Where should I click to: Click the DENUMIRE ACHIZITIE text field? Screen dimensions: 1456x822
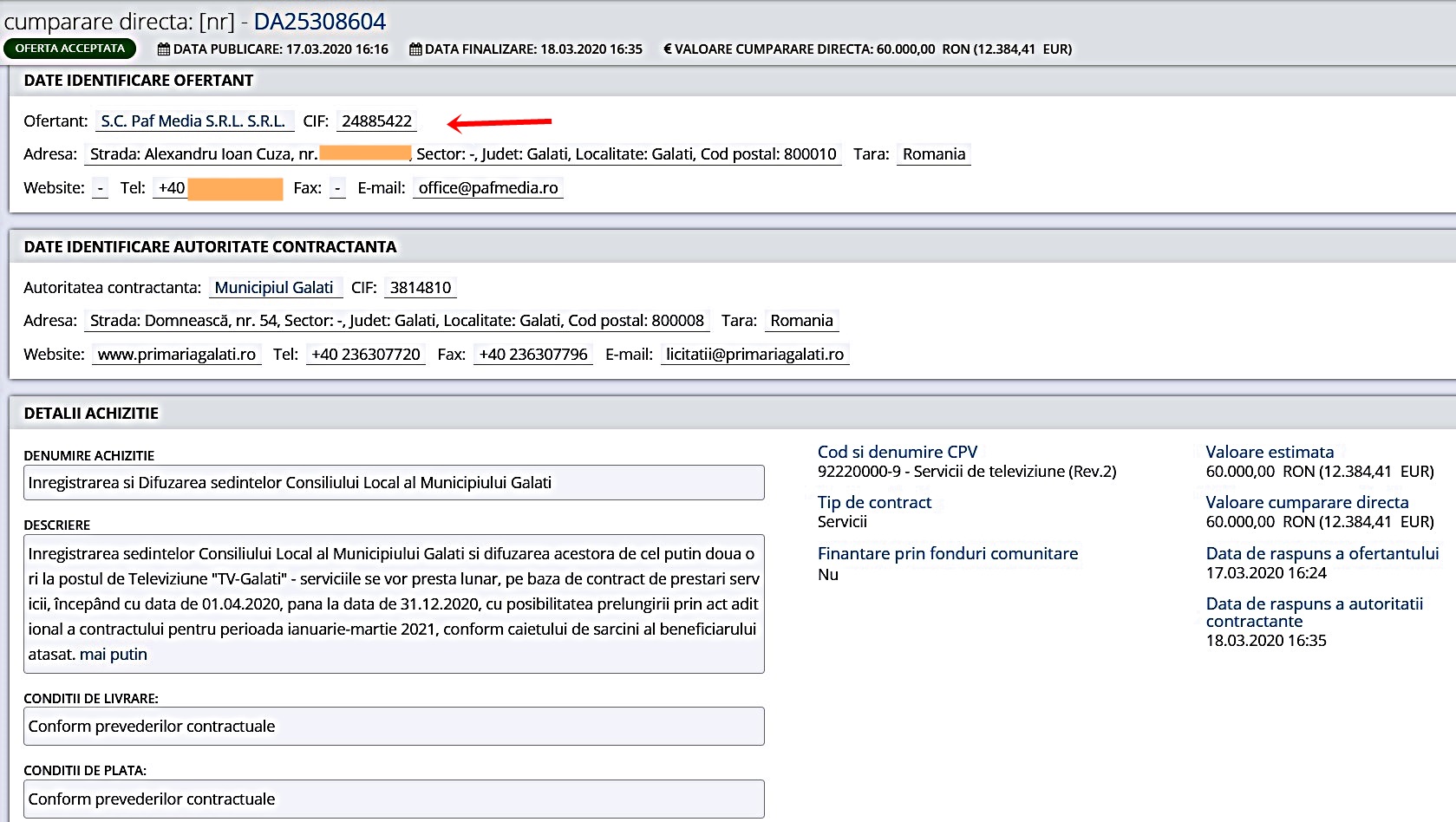(394, 483)
